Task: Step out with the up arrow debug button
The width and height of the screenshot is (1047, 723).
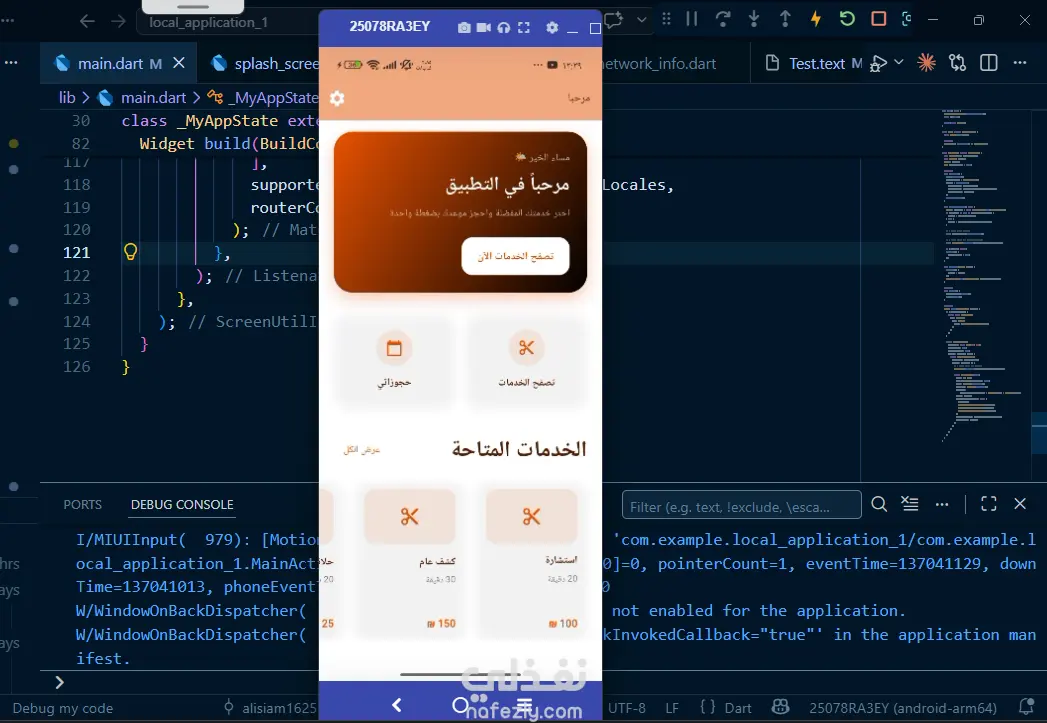Action: tap(785, 19)
